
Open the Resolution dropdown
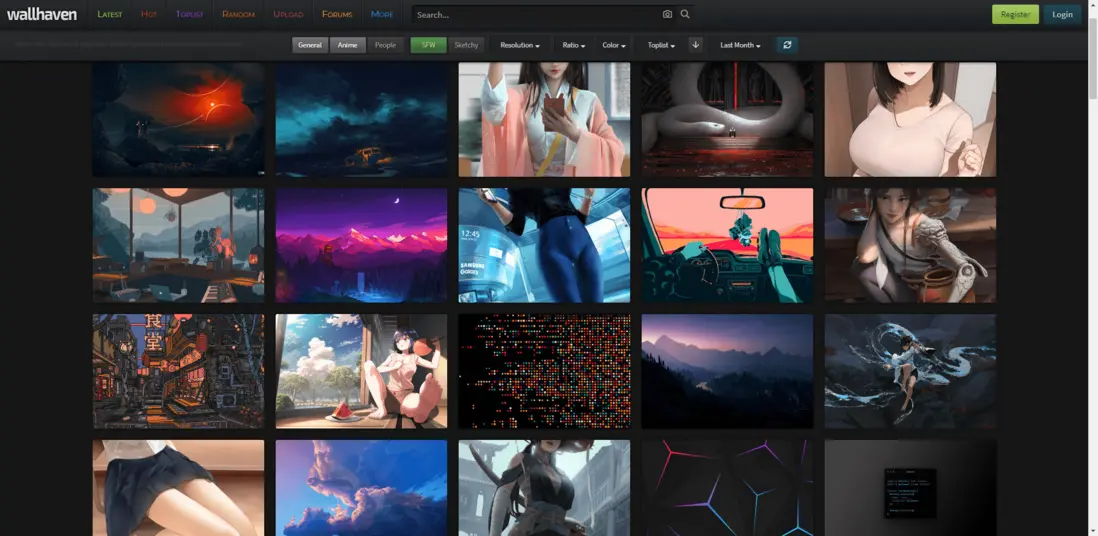(x=520, y=45)
